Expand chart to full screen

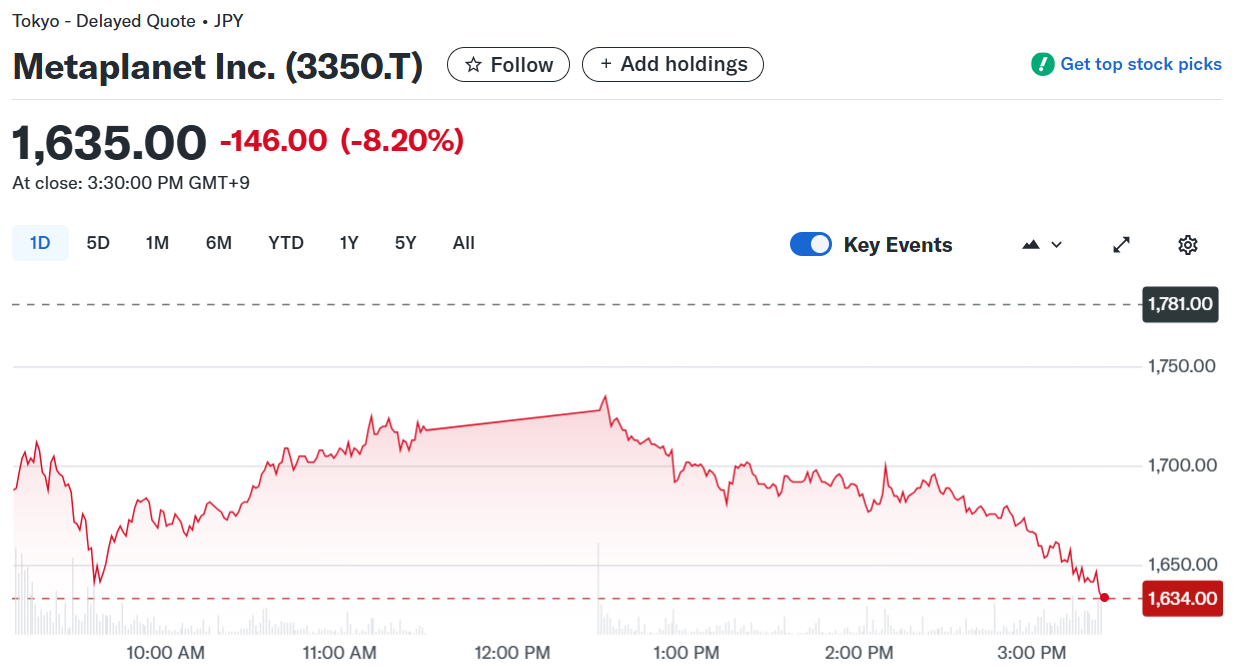coord(1122,245)
